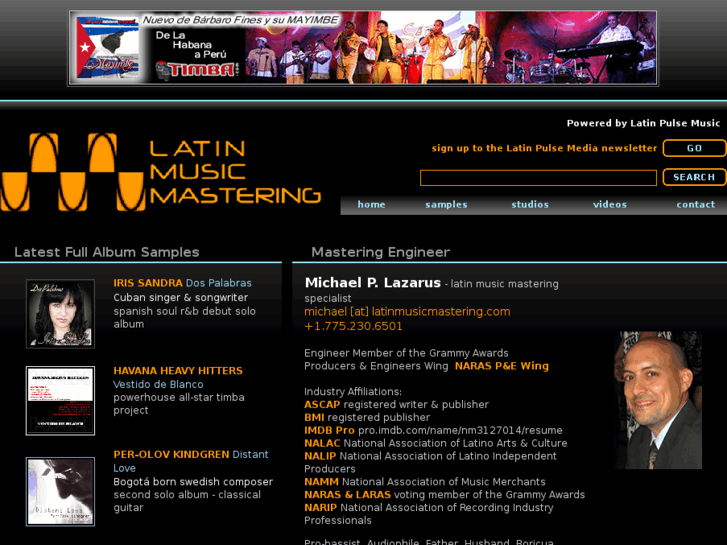Open the NALAC affiliation link
The width and height of the screenshot is (727, 545).
(322, 443)
